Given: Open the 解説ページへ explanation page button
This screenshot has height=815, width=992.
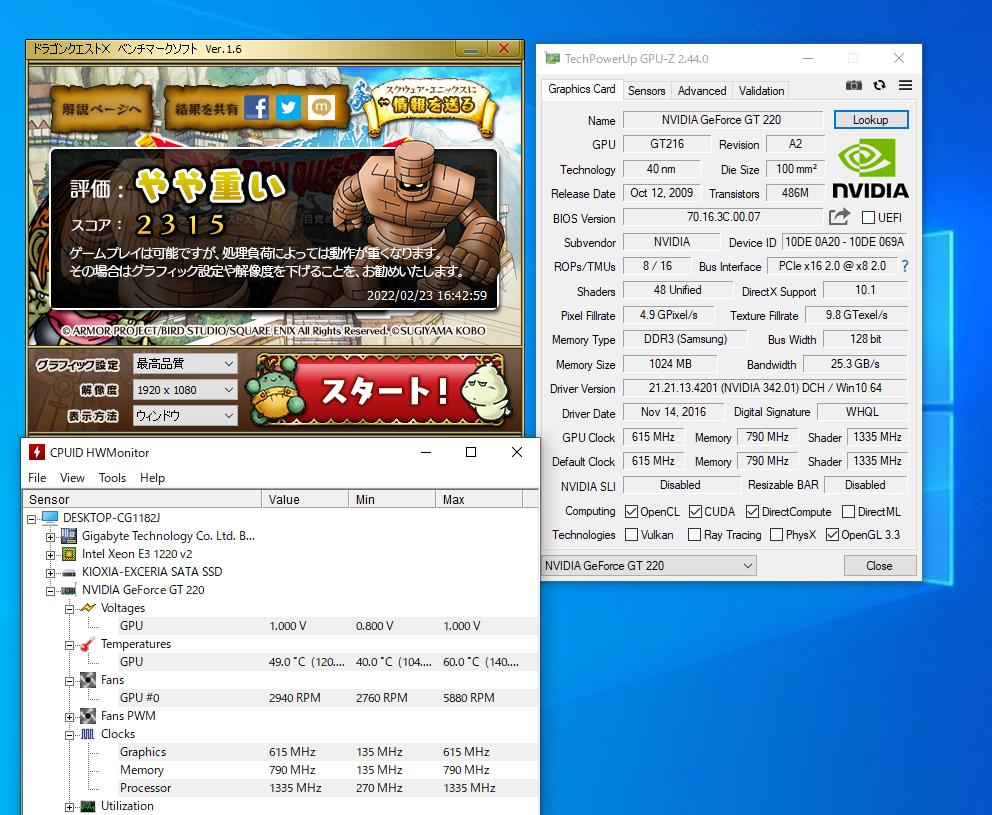Looking at the screenshot, I should (x=101, y=109).
